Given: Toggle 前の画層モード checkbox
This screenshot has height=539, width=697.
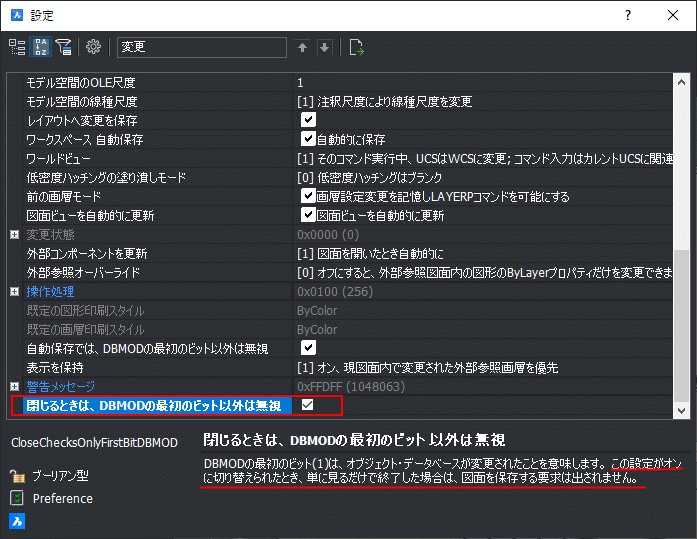Looking at the screenshot, I should 308,196.
